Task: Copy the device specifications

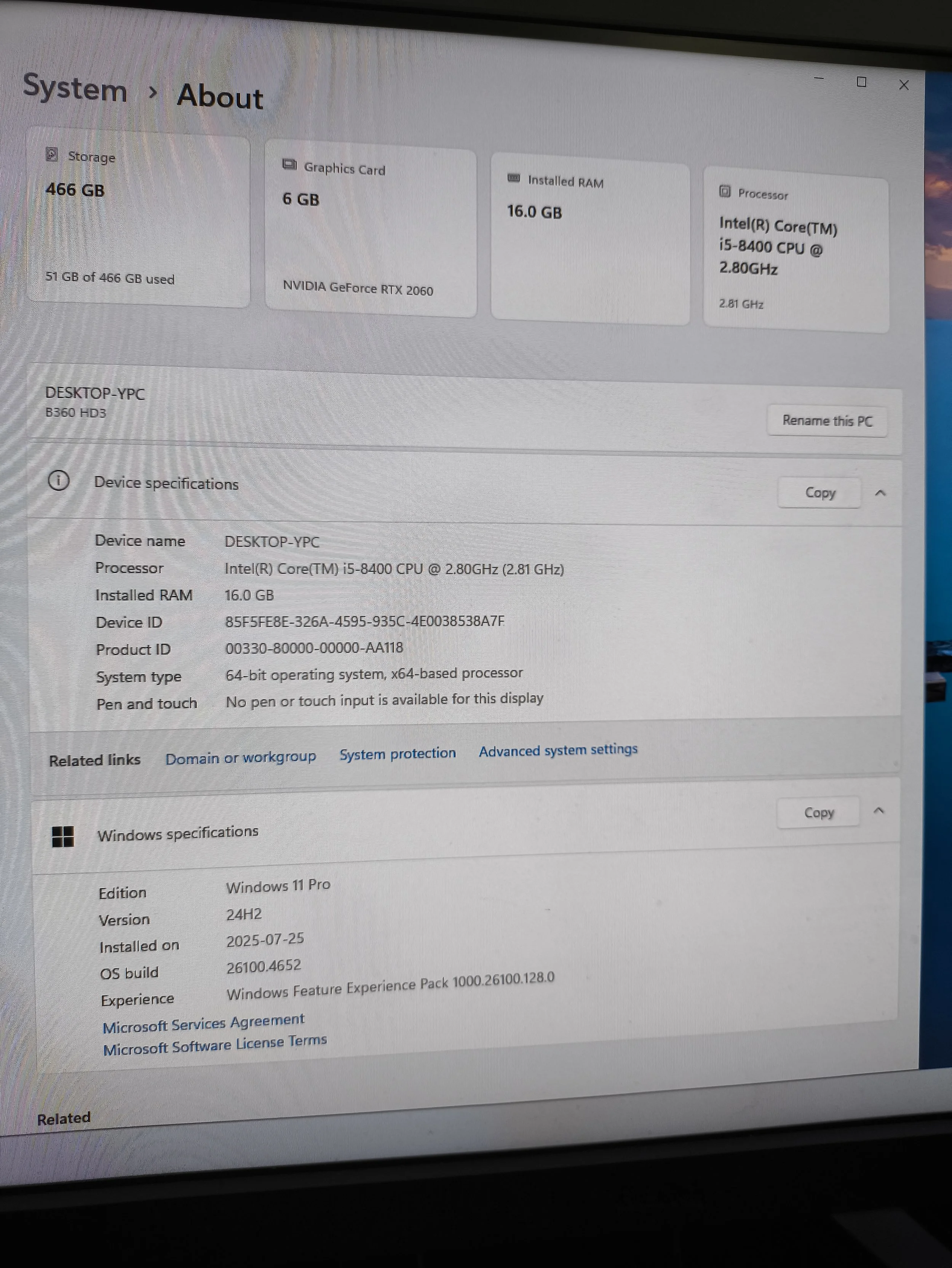Action: point(819,492)
